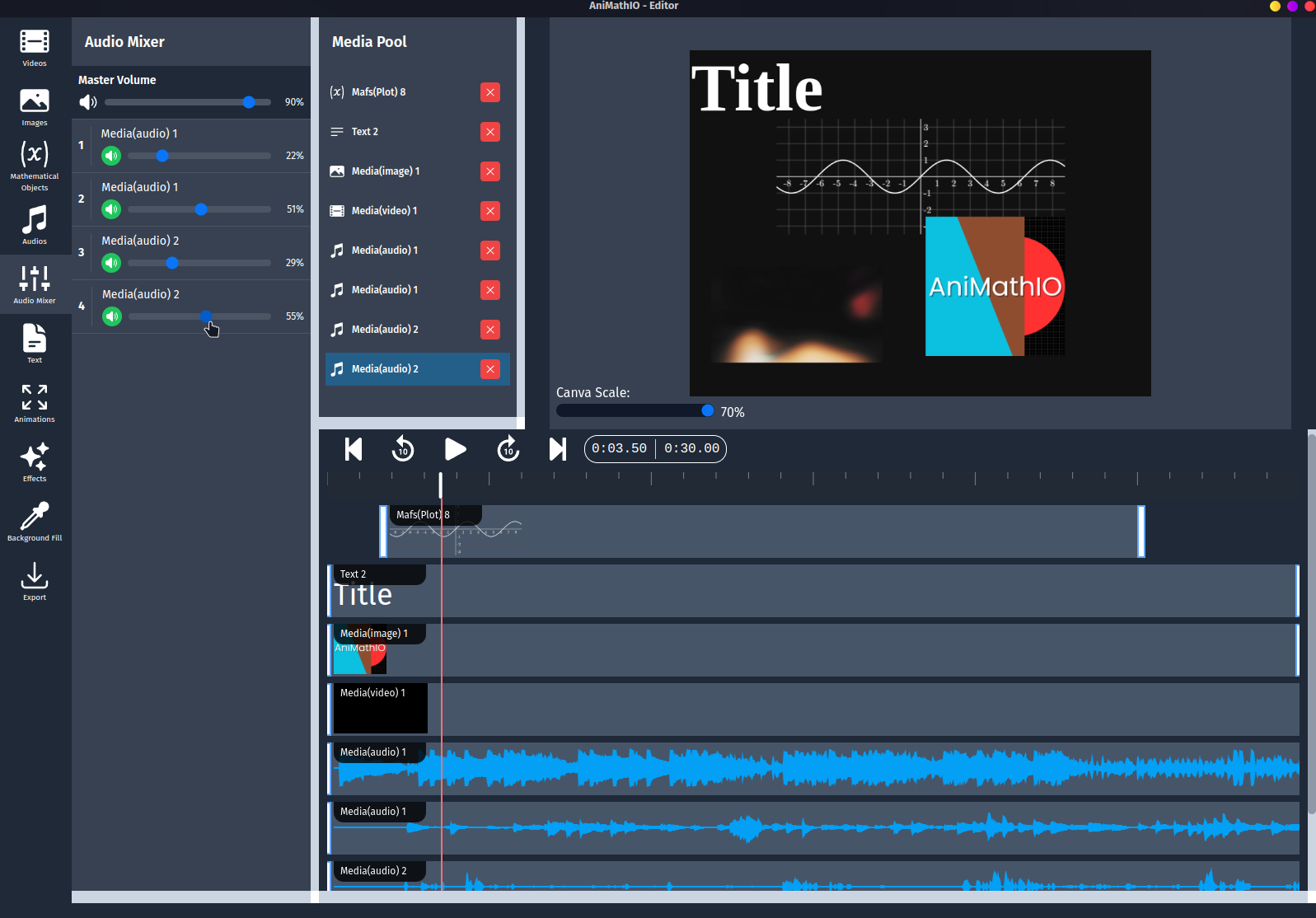Viewport: 1316px width, 918px height.
Task: Click the master volume speaker icon
Action: pyautogui.click(x=88, y=102)
